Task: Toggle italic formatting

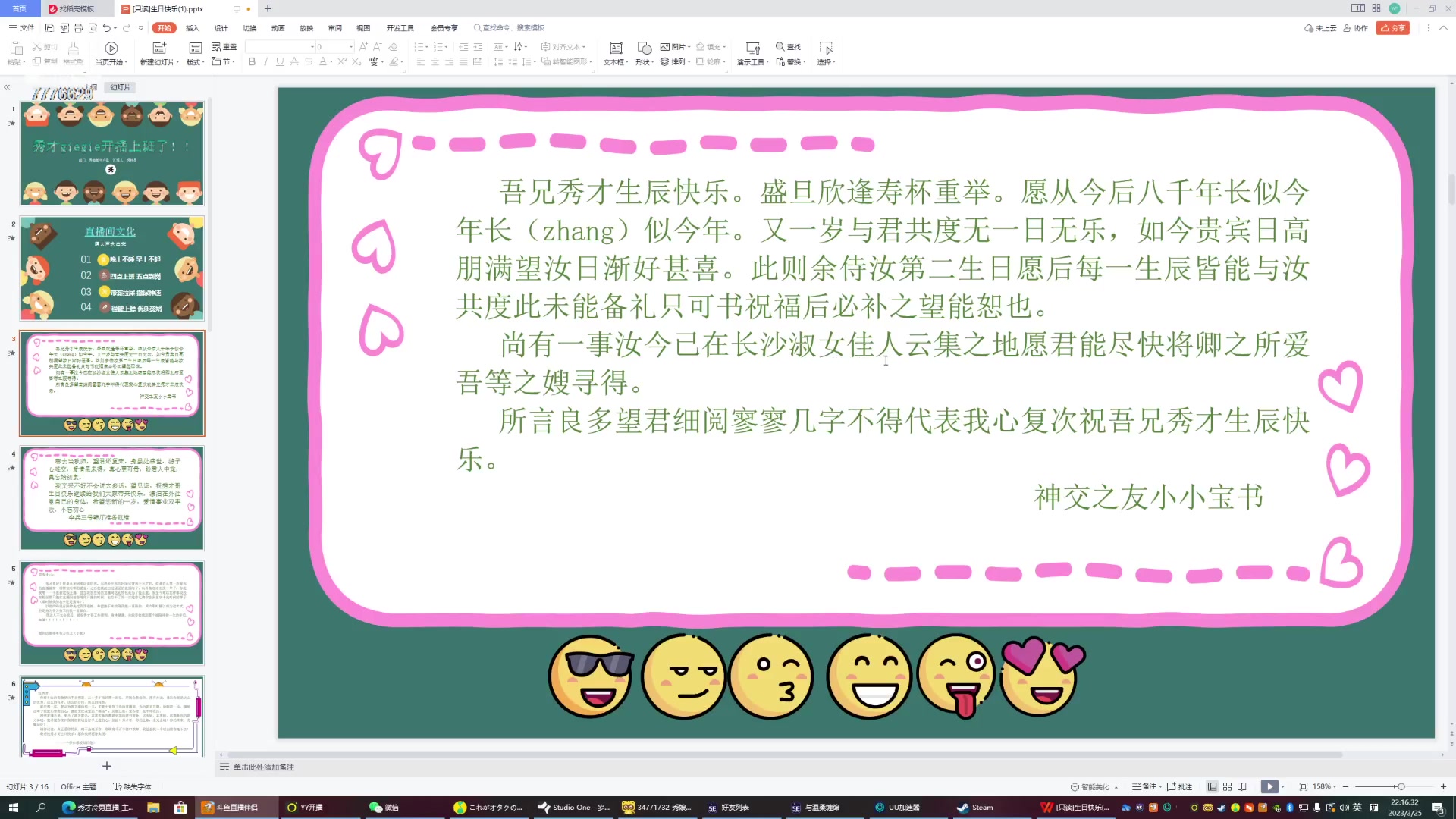Action: pos(265,62)
